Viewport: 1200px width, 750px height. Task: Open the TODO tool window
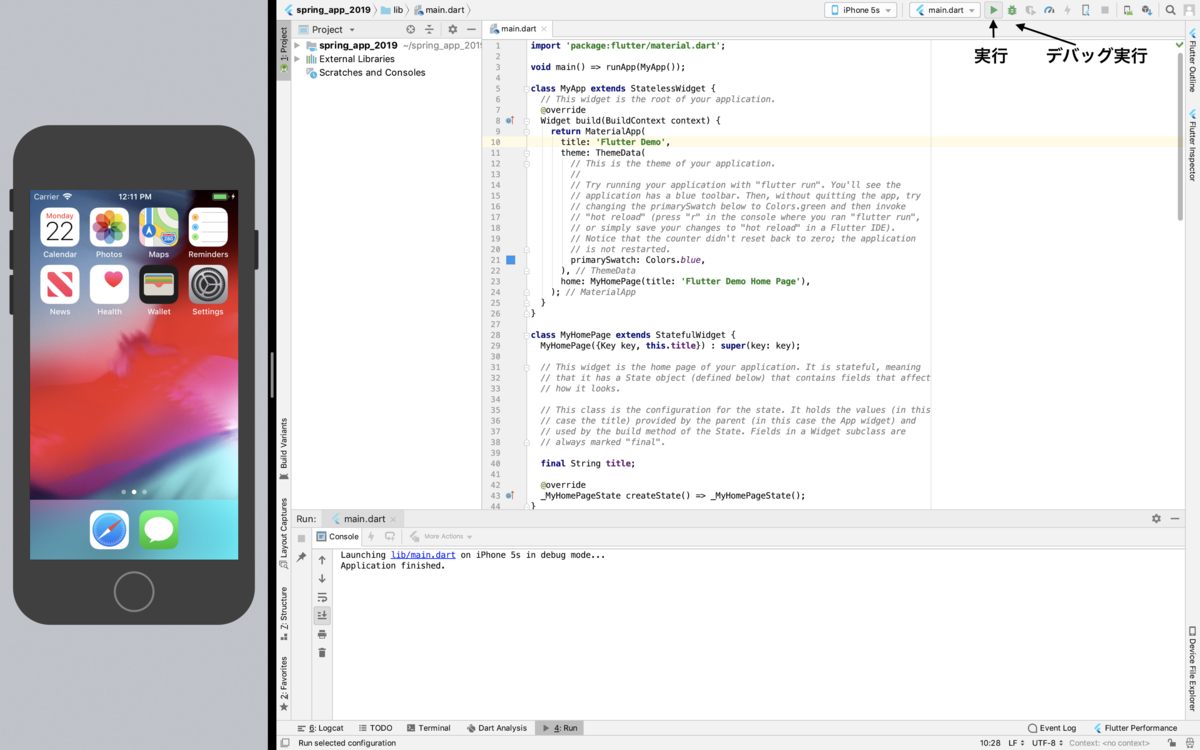(x=375, y=728)
